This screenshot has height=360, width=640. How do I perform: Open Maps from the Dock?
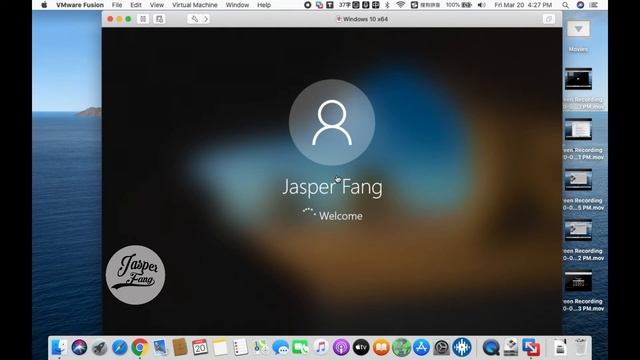point(260,347)
